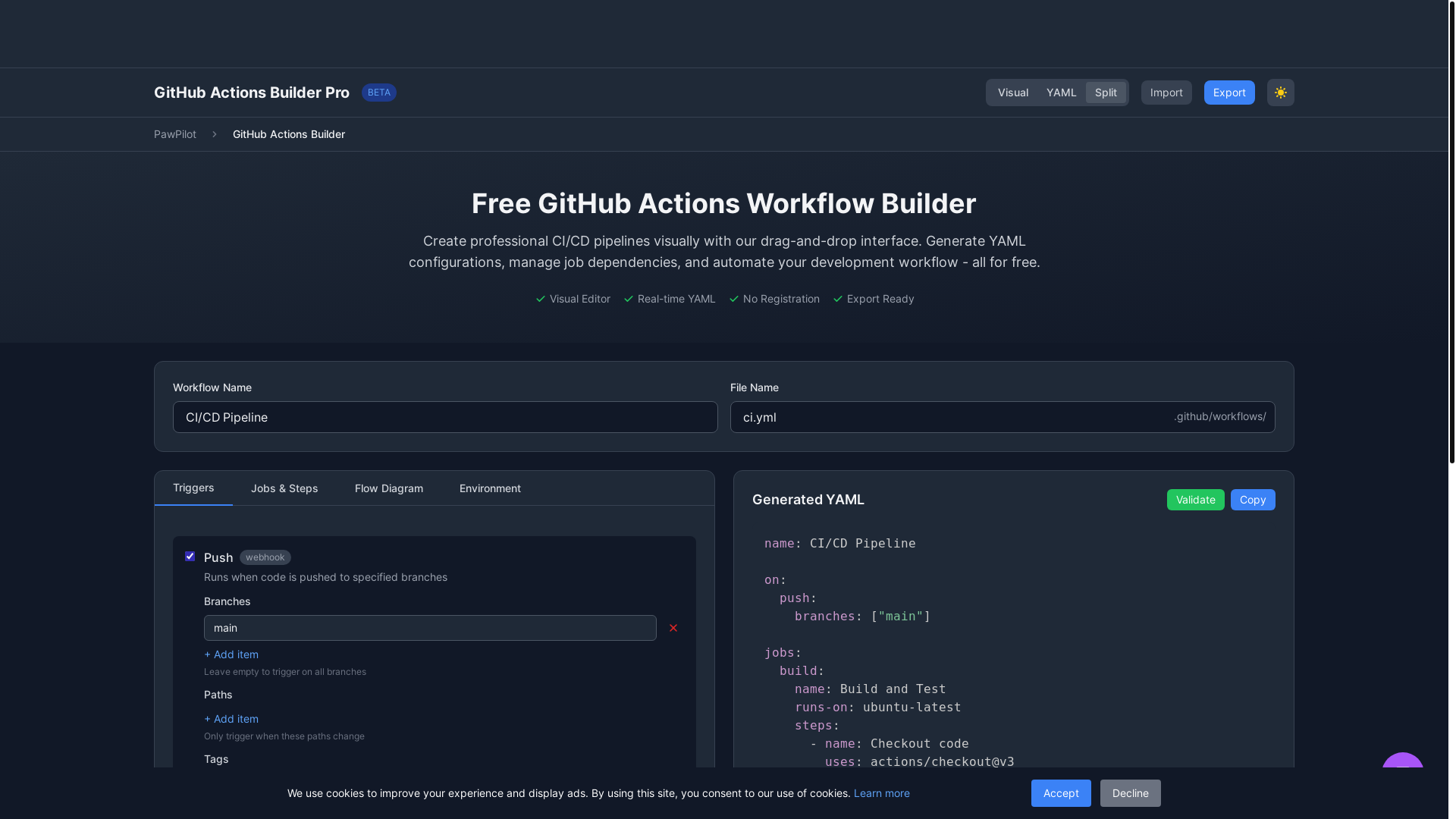Open the Triggers tab
The width and height of the screenshot is (1456, 819).
click(193, 488)
